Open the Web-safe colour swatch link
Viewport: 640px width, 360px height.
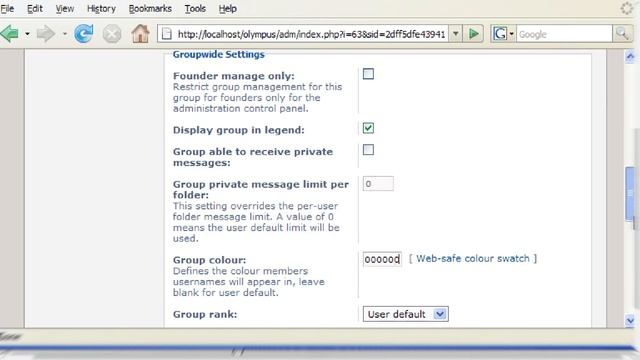[473, 258]
